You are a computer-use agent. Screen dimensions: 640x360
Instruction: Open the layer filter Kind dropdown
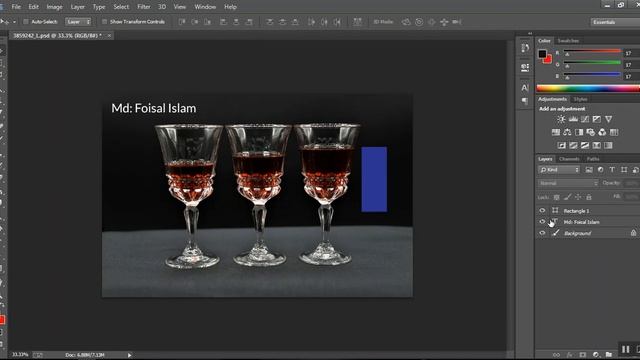coord(559,170)
